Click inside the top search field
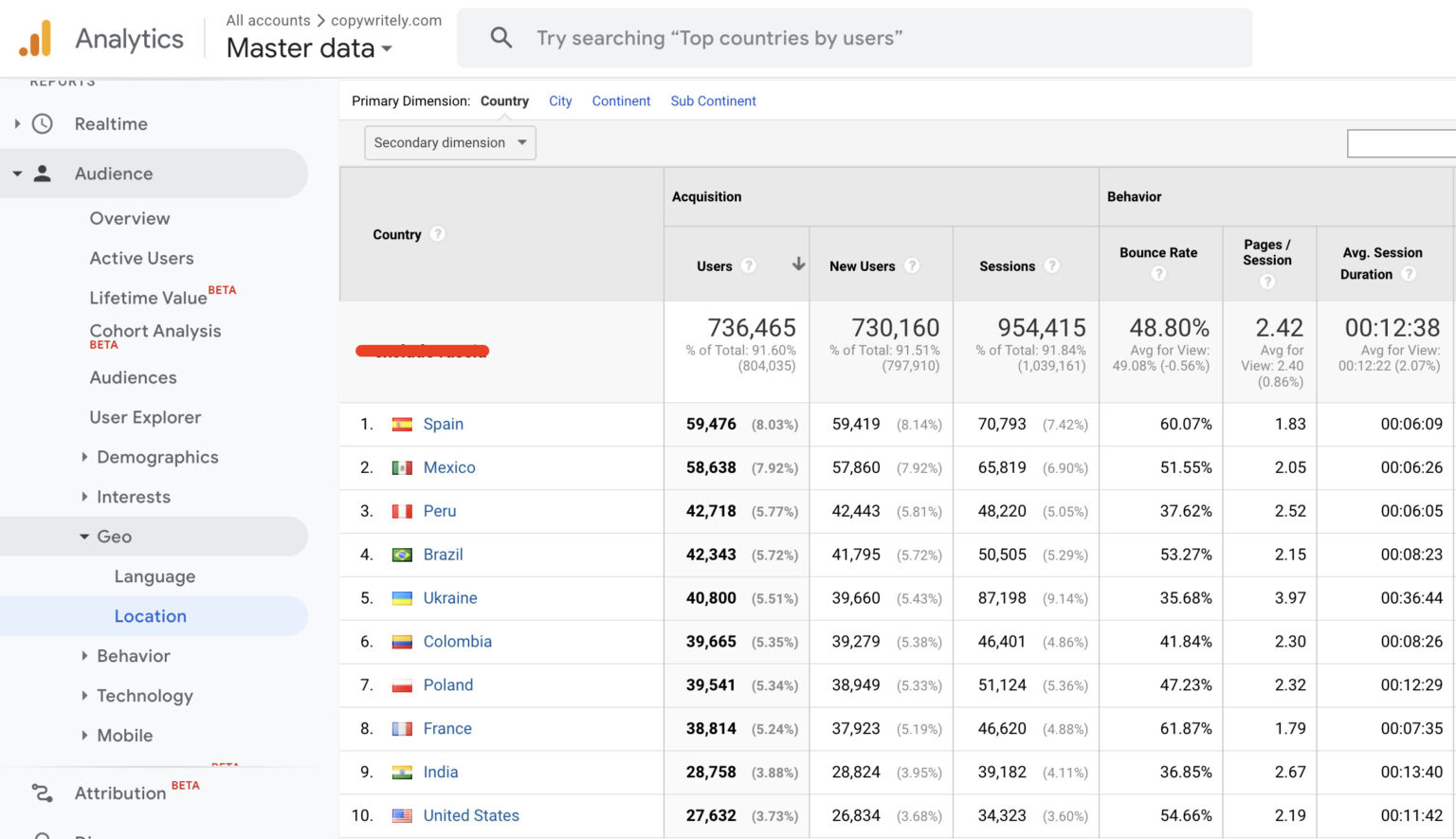The height and width of the screenshot is (839, 1456). (x=758, y=38)
